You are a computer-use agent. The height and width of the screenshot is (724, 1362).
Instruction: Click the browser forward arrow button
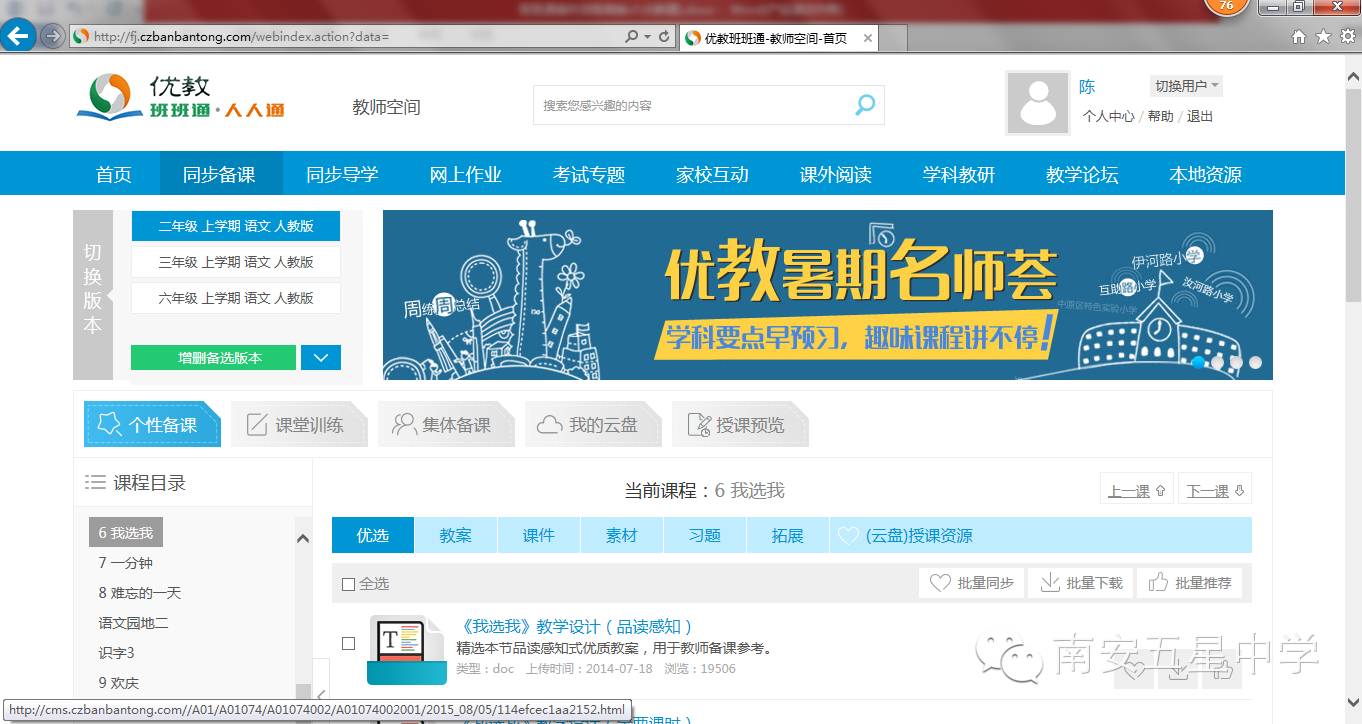click(52, 36)
